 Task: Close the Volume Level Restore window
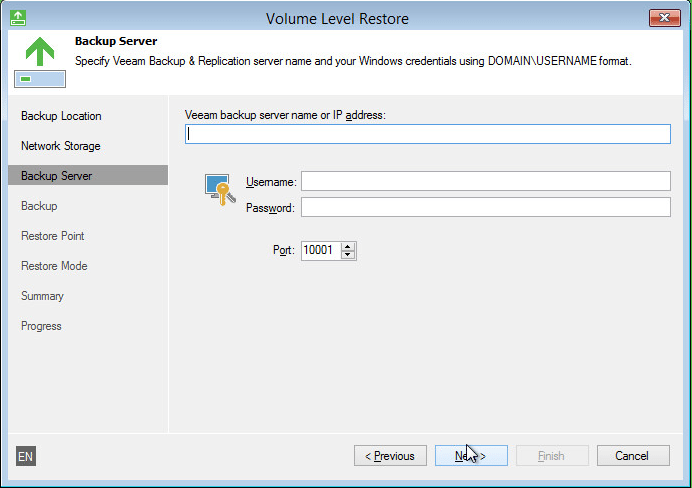coord(664,18)
